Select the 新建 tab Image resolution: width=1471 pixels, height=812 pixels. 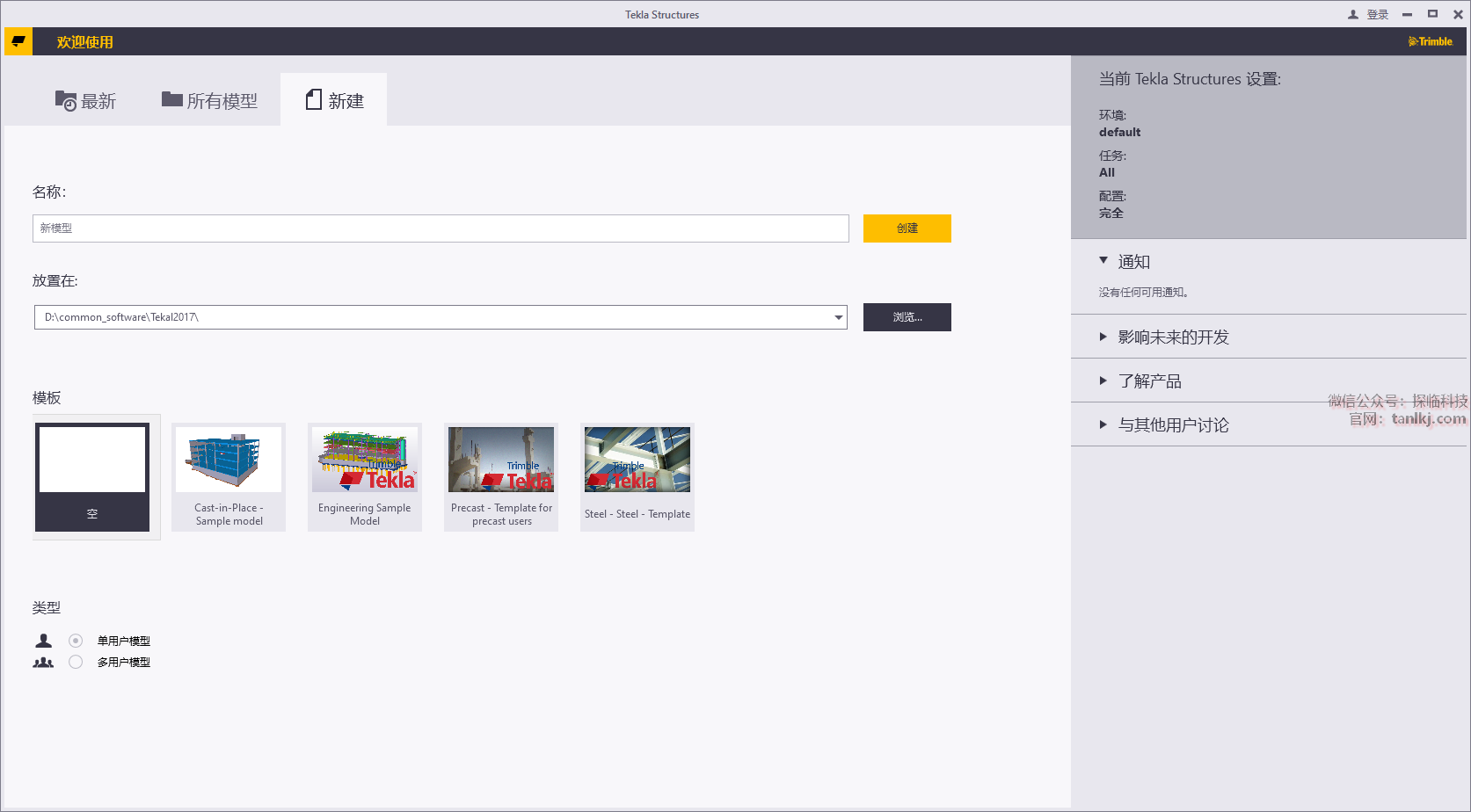334,100
